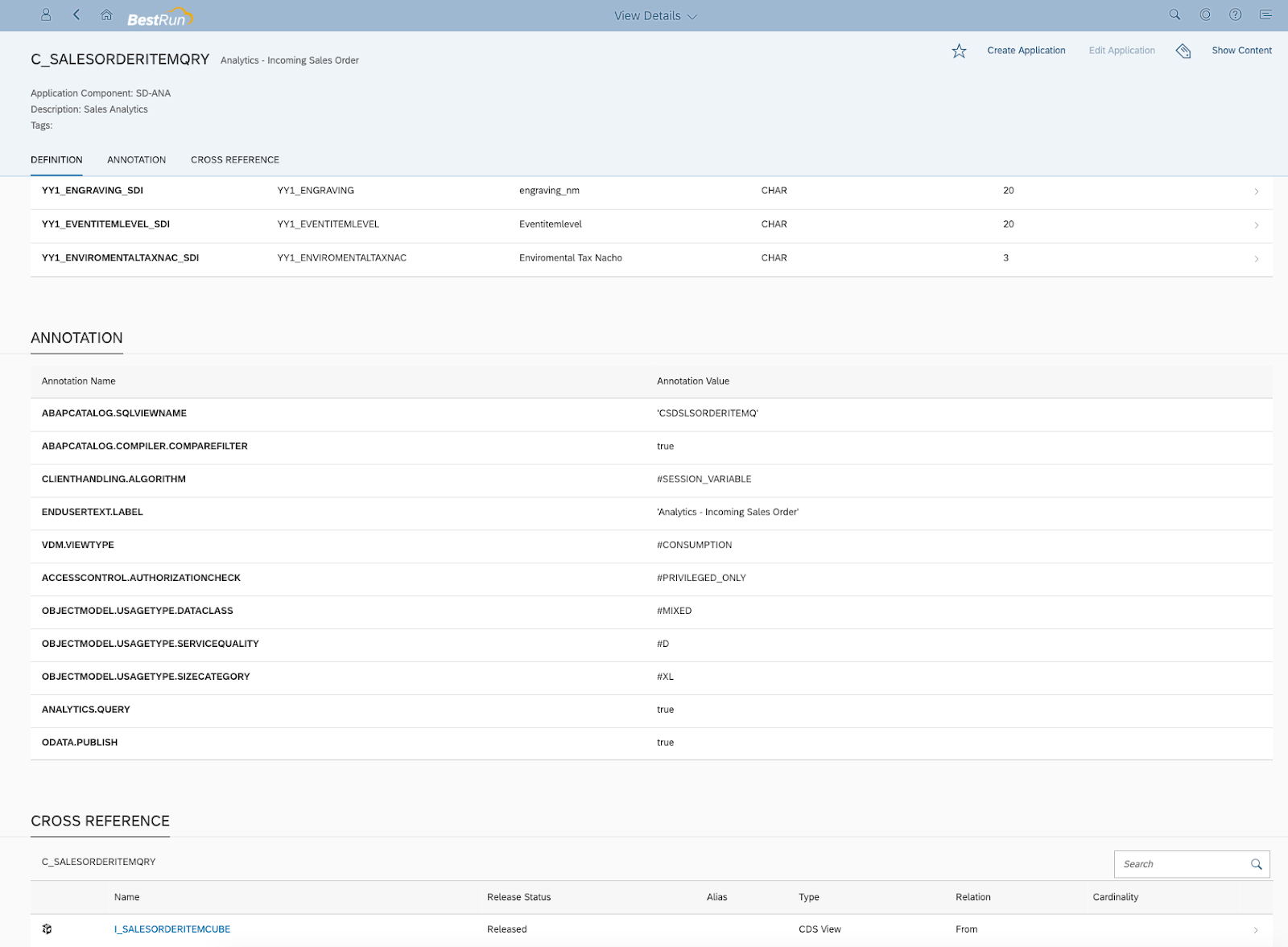This screenshot has height=947, width=1288.
Task: Click the back navigation arrow
Action: coord(76,14)
